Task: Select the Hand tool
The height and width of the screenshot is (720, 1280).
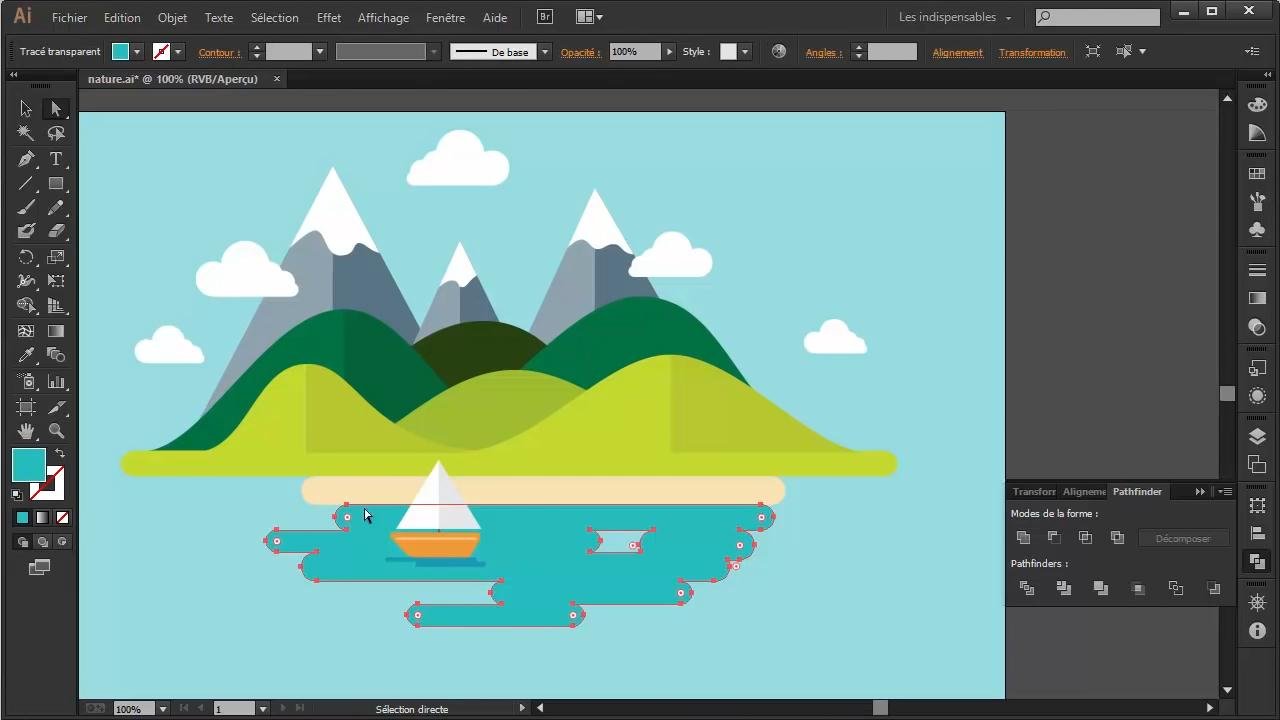Action: pyautogui.click(x=26, y=431)
